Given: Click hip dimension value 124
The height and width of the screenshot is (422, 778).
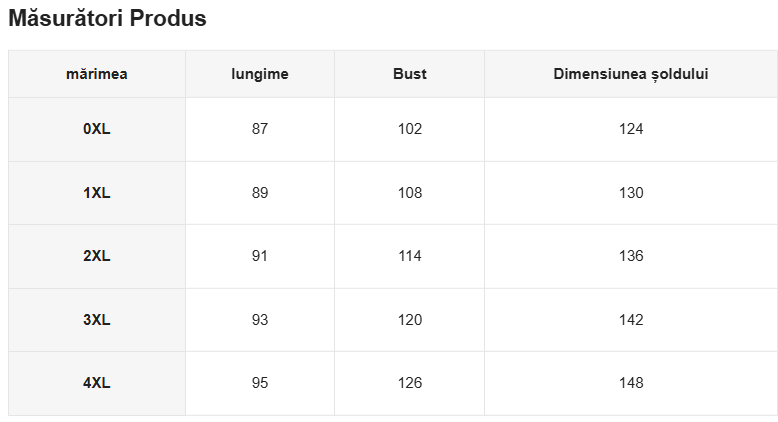Looking at the screenshot, I should pos(631,129).
